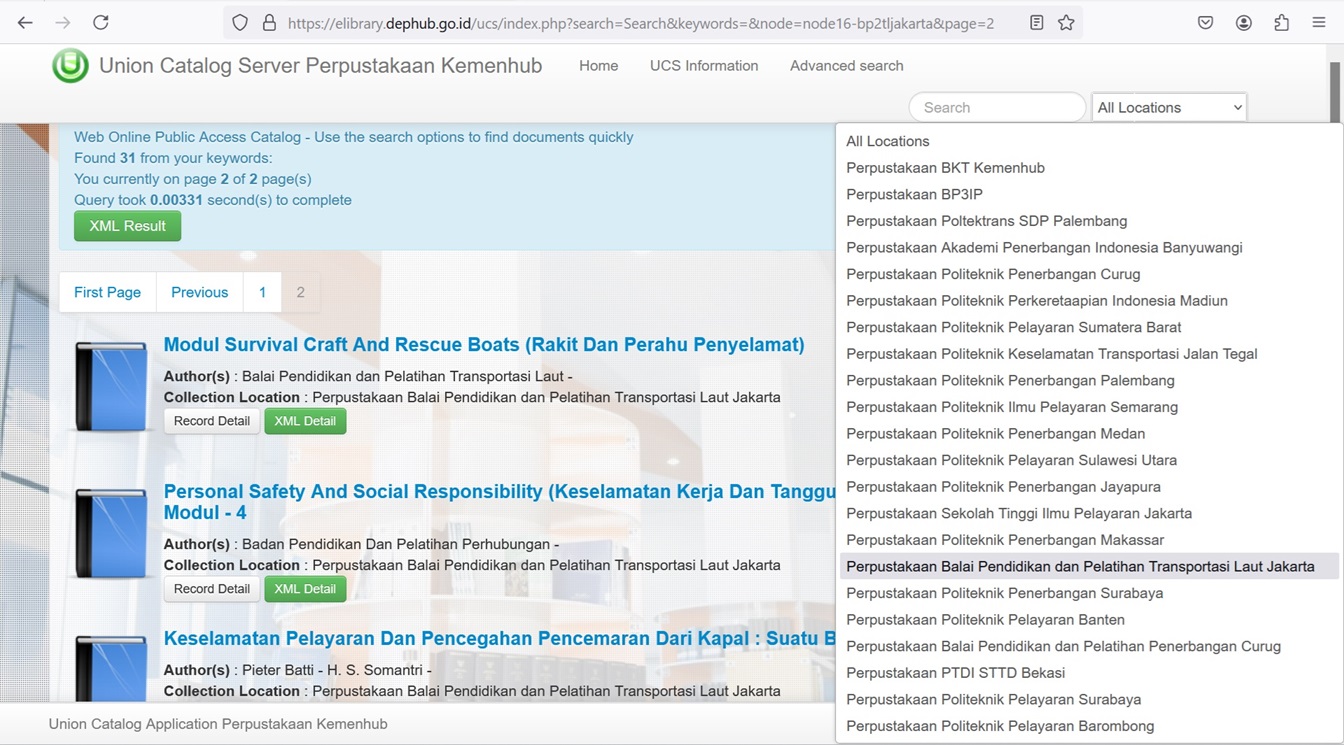Open the extensions puzzle icon
1344x745 pixels.
pyautogui.click(x=1281, y=22)
